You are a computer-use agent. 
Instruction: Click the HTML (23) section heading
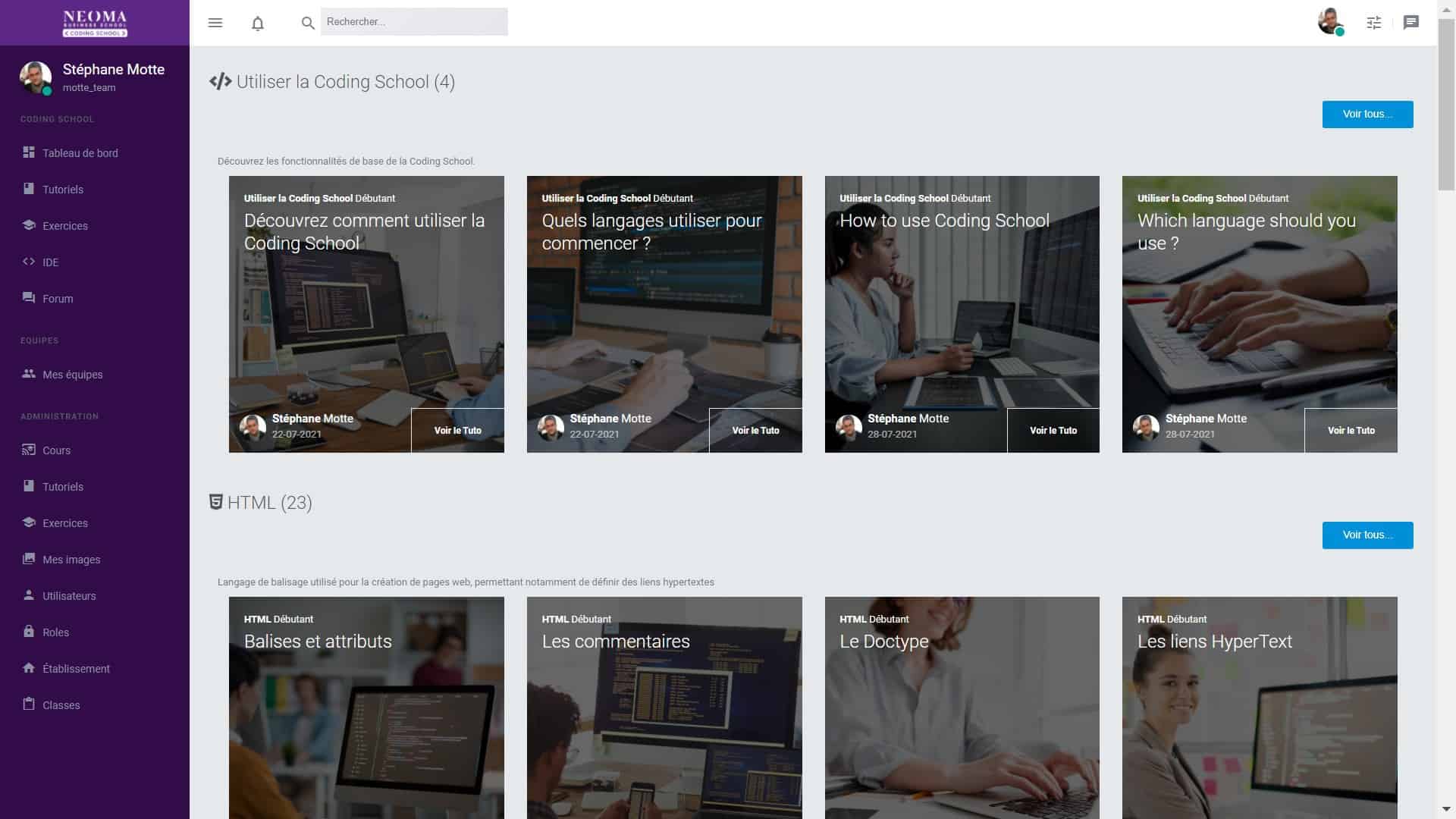coord(270,503)
